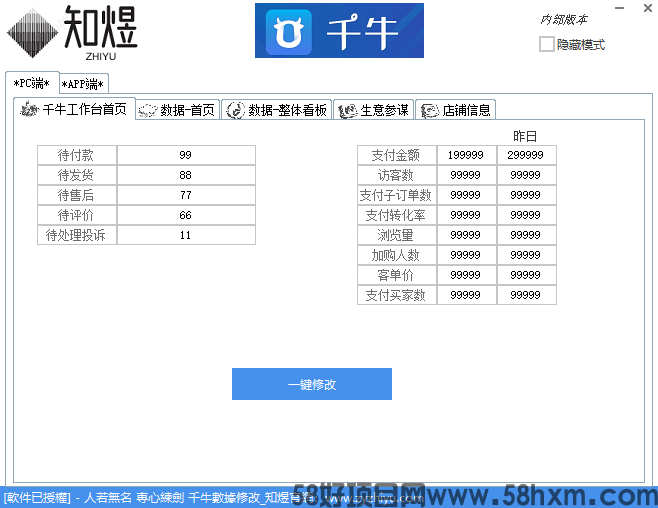The width and height of the screenshot is (658, 508).
Task: Click the 生意参谋 tab icon
Action: 348,111
